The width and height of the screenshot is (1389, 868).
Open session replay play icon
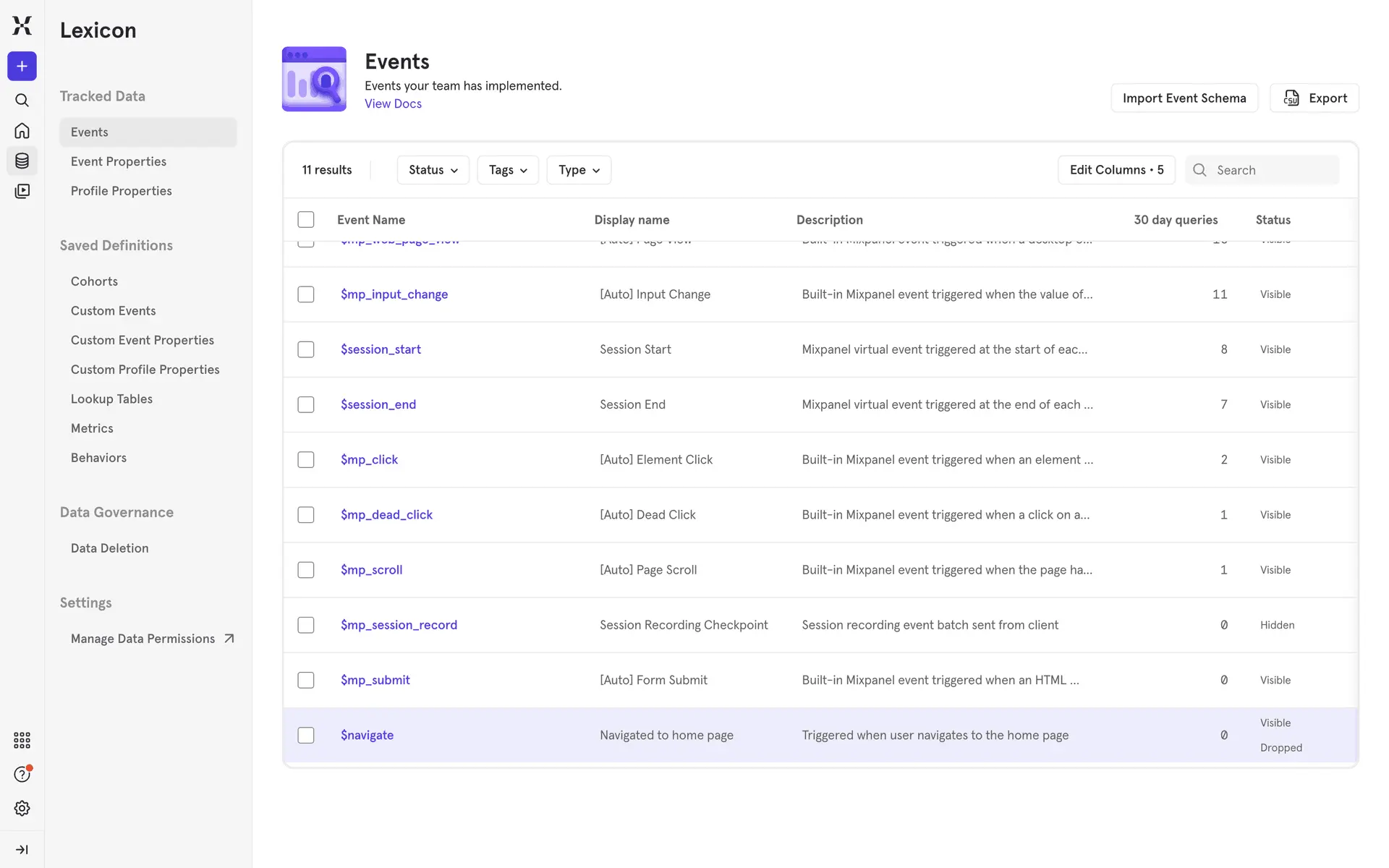pos(22,191)
